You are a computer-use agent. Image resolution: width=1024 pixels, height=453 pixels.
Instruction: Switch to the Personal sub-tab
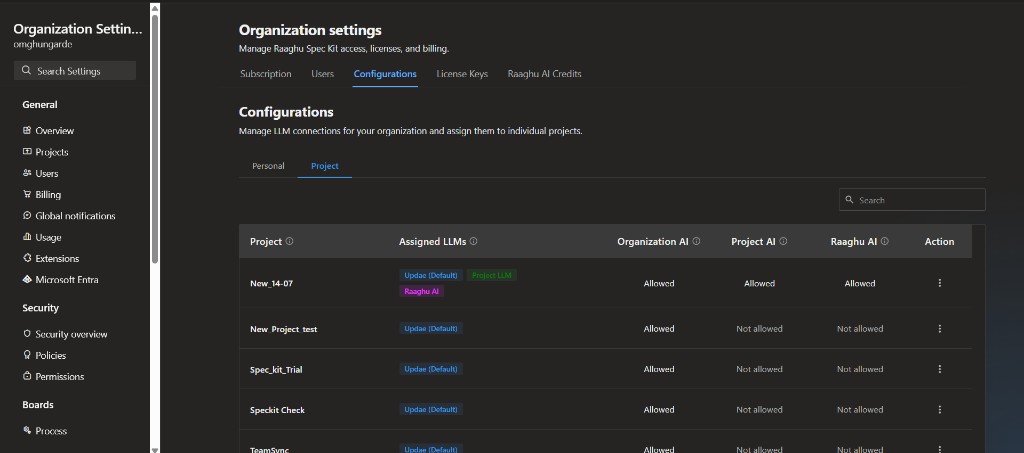(268, 166)
